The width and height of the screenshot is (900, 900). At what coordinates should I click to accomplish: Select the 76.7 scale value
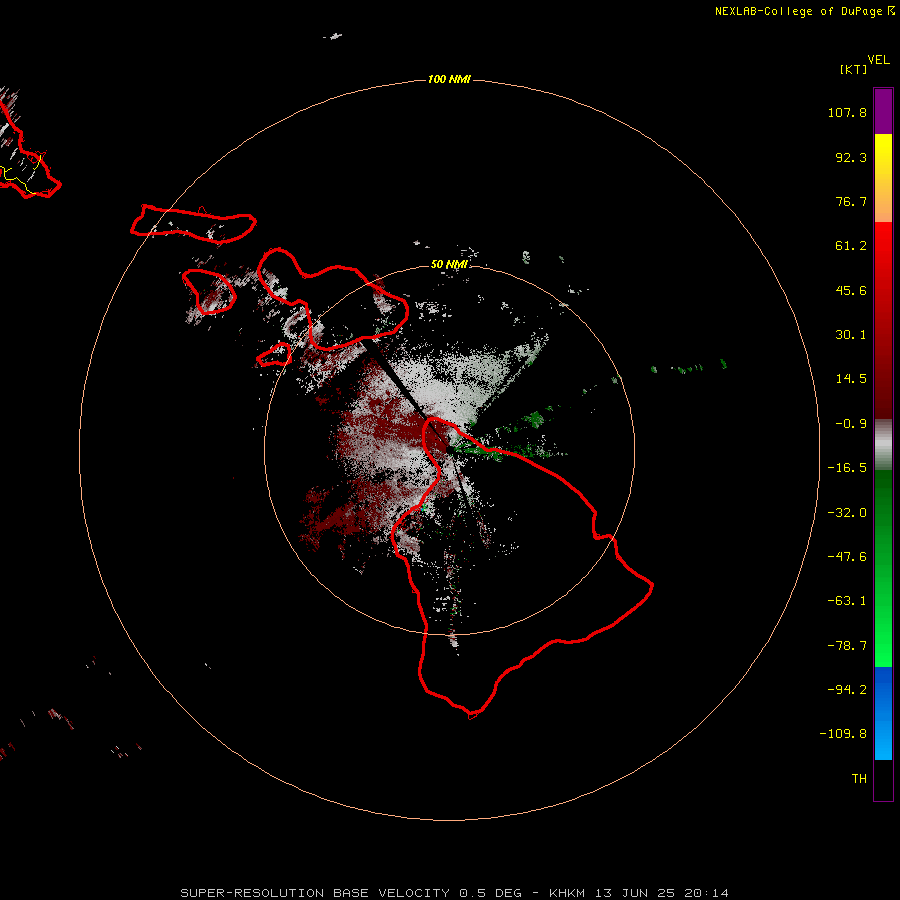coord(851,201)
